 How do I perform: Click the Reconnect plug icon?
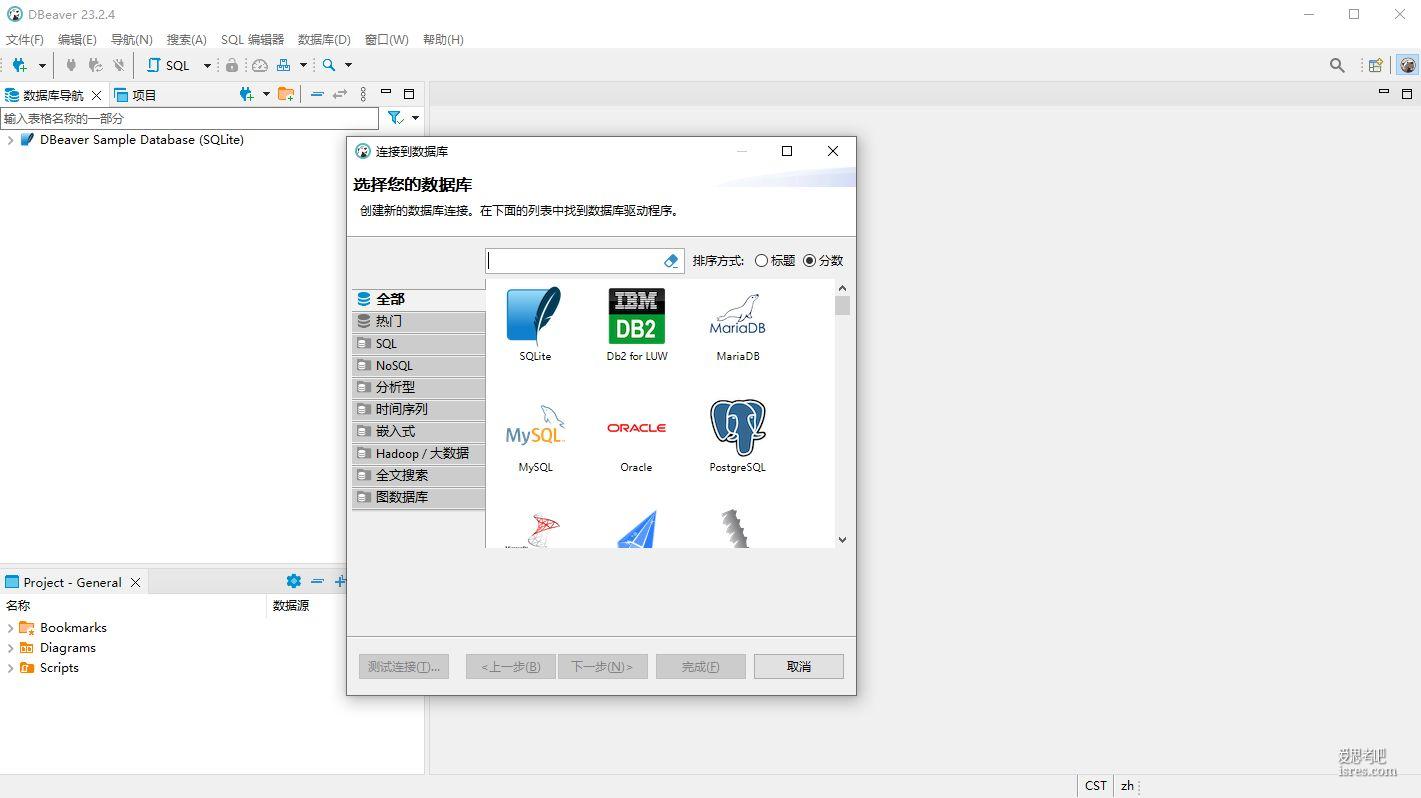click(x=95, y=65)
